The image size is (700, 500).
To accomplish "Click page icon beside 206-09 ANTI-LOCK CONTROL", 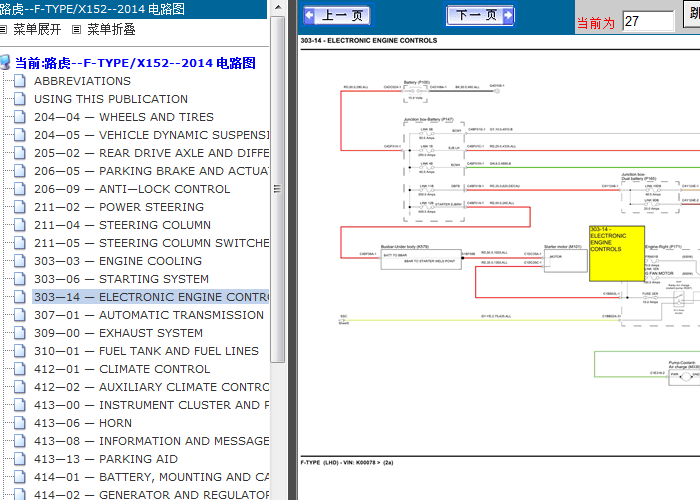I will click(20, 189).
